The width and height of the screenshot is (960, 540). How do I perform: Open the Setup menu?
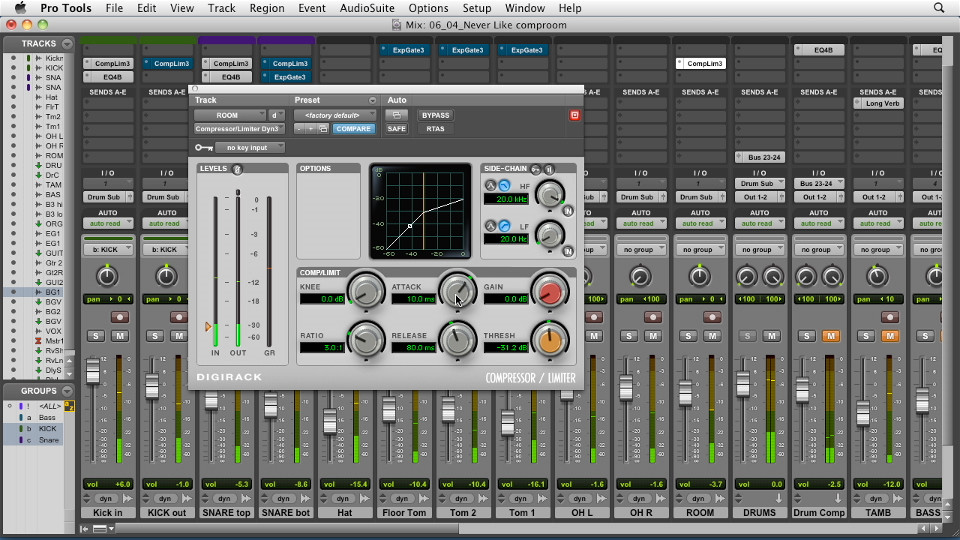coord(476,8)
